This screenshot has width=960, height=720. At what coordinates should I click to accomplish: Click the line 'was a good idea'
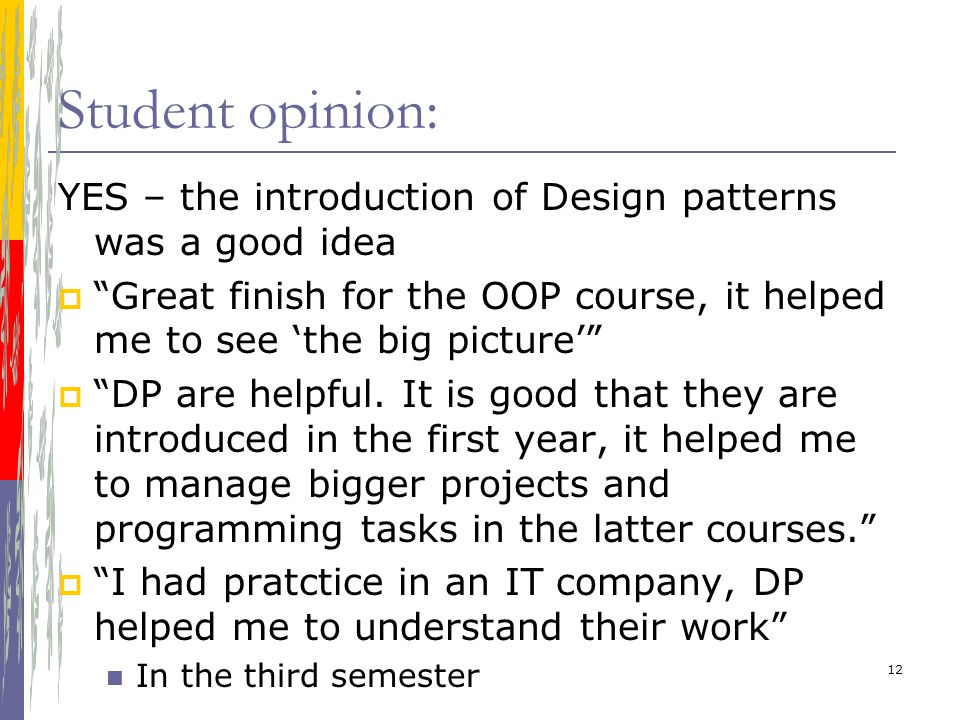[x=245, y=243]
